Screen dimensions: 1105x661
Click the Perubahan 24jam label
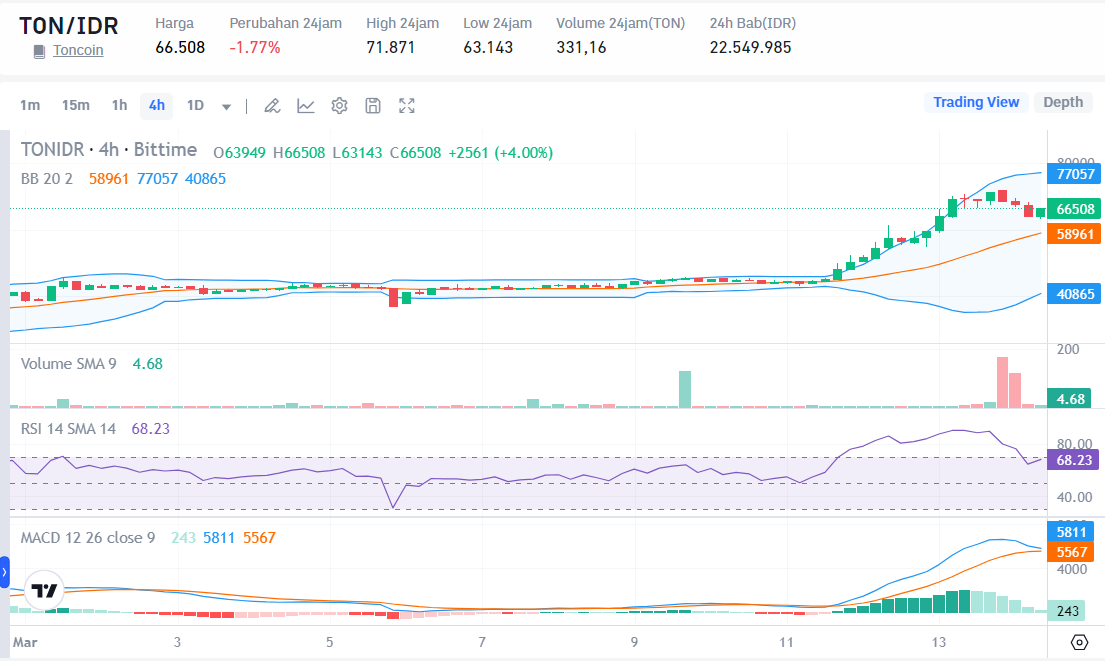285,23
